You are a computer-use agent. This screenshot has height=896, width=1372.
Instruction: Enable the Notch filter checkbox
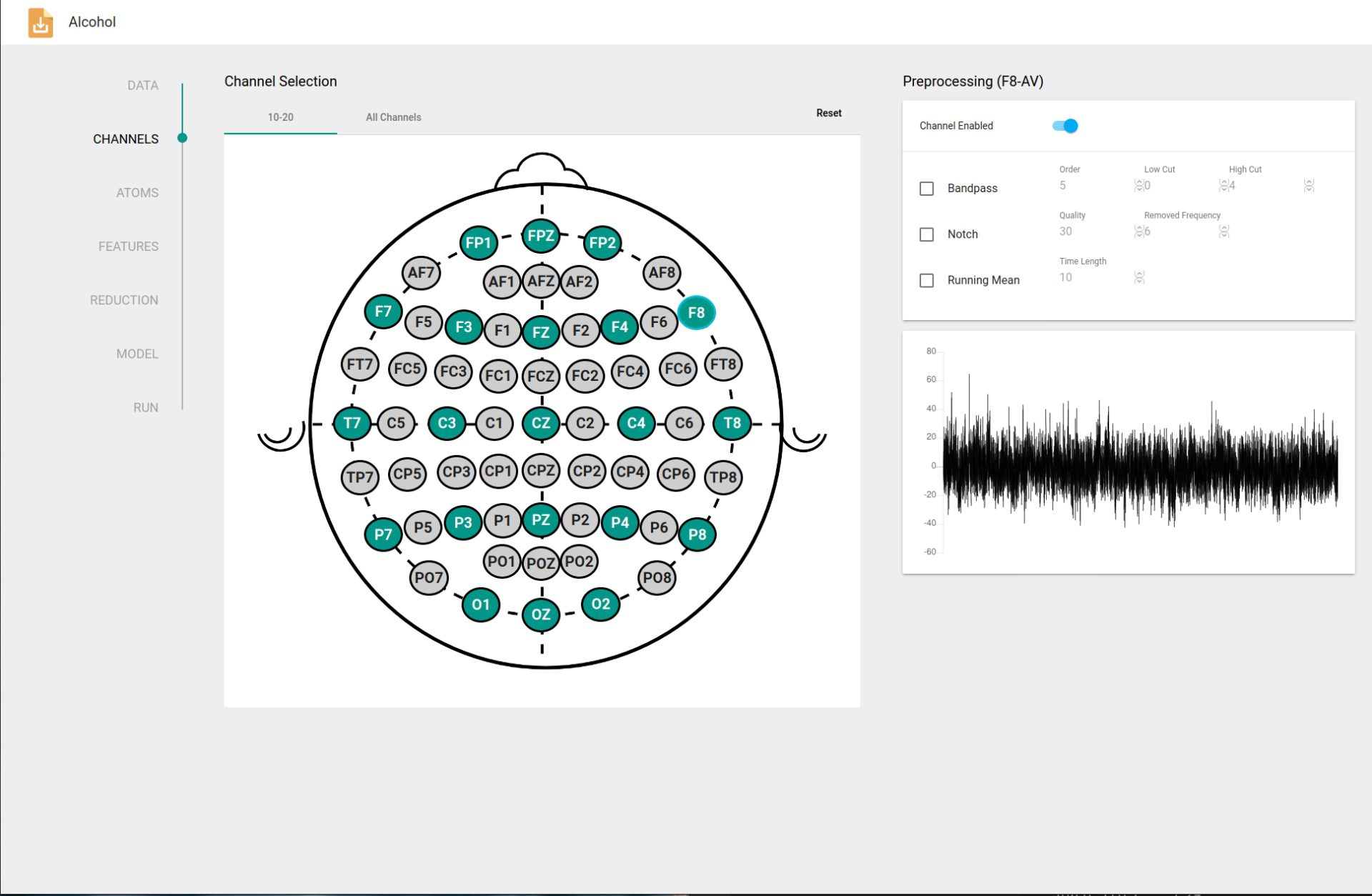[x=927, y=234]
